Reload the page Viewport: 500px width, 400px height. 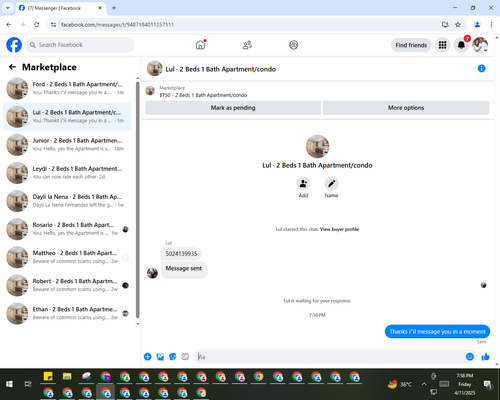[37, 24]
